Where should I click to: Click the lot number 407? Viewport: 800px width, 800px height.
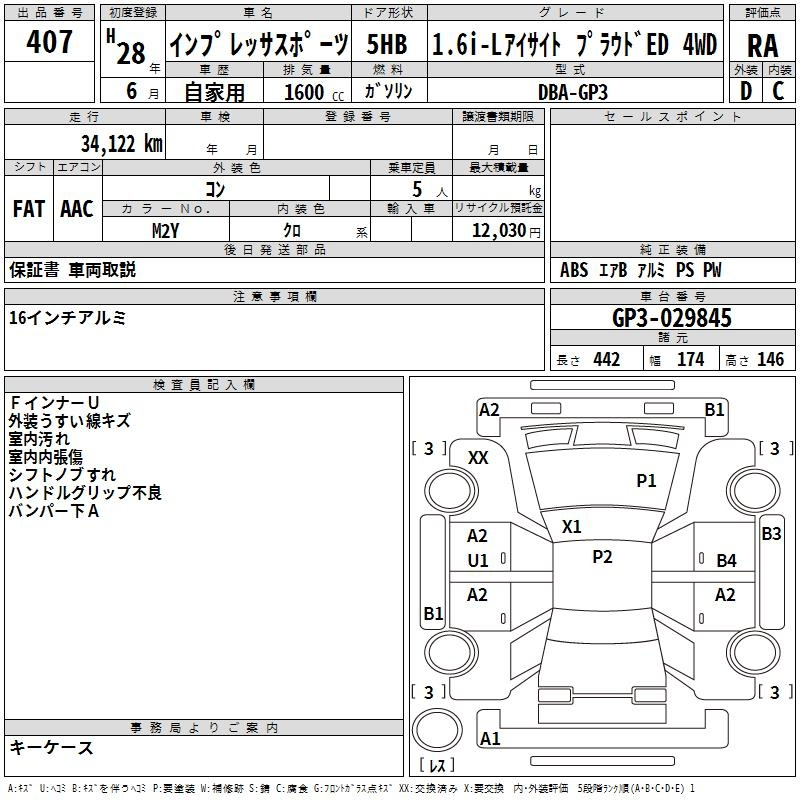49,41
